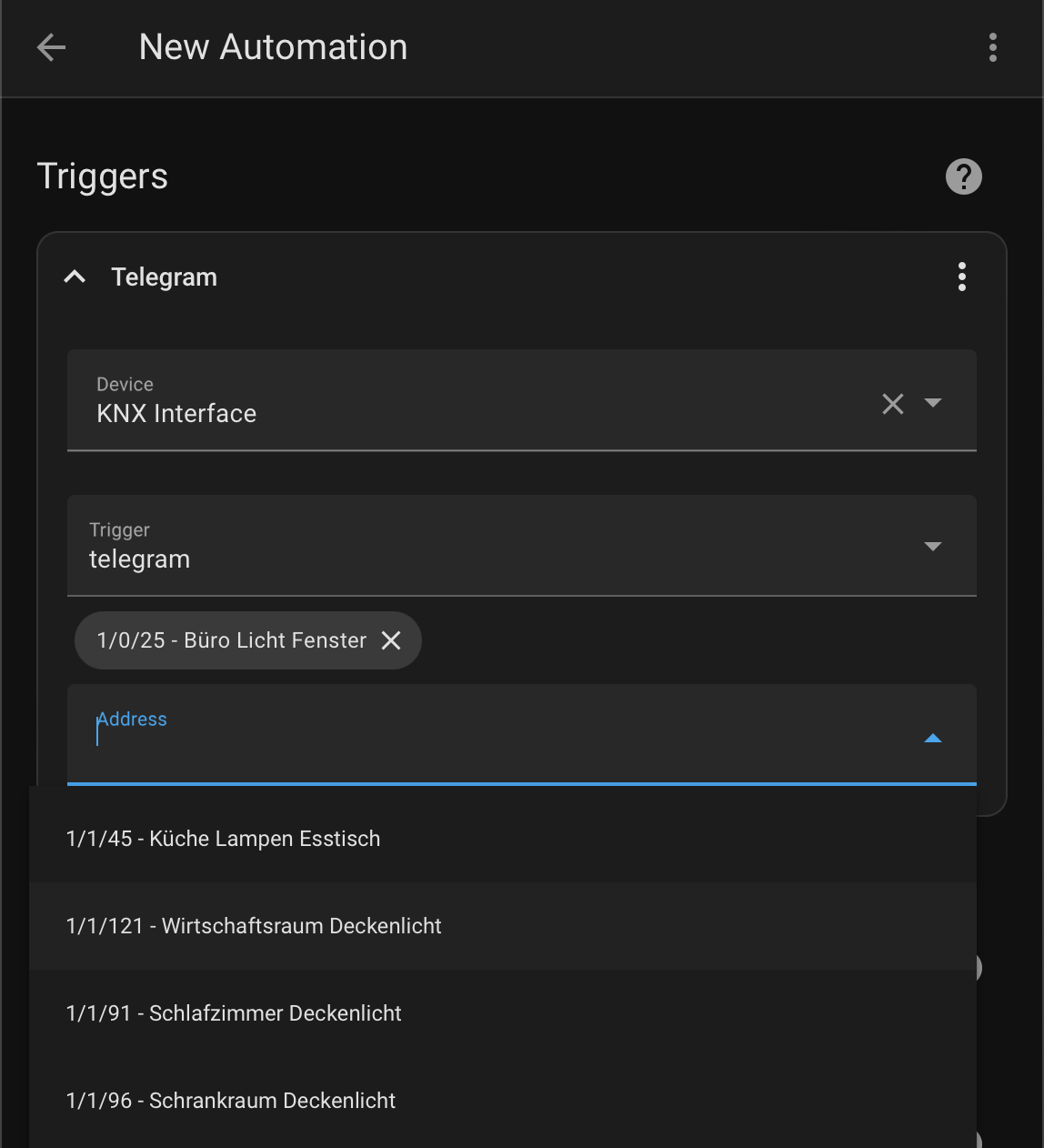1044x1148 pixels.
Task: Clear the KNX Interface device selection
Action: coord(893,403)
